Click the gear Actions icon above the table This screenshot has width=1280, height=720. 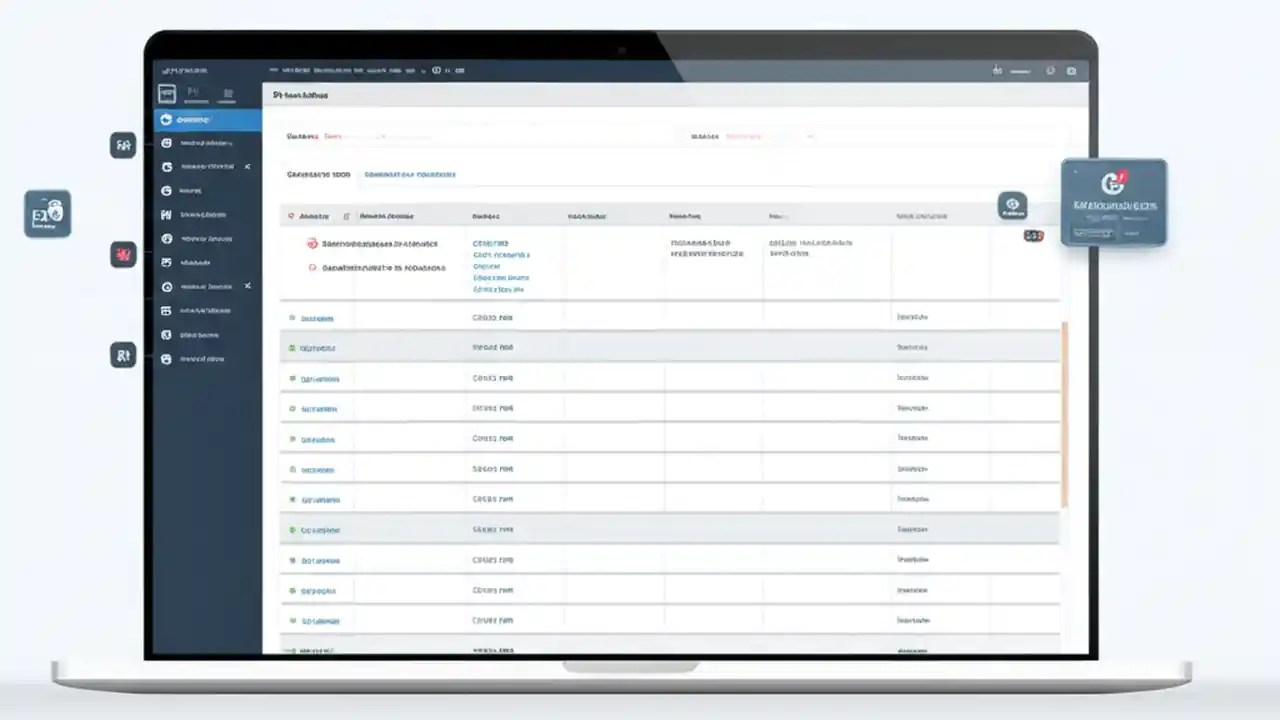point(1013,205)
